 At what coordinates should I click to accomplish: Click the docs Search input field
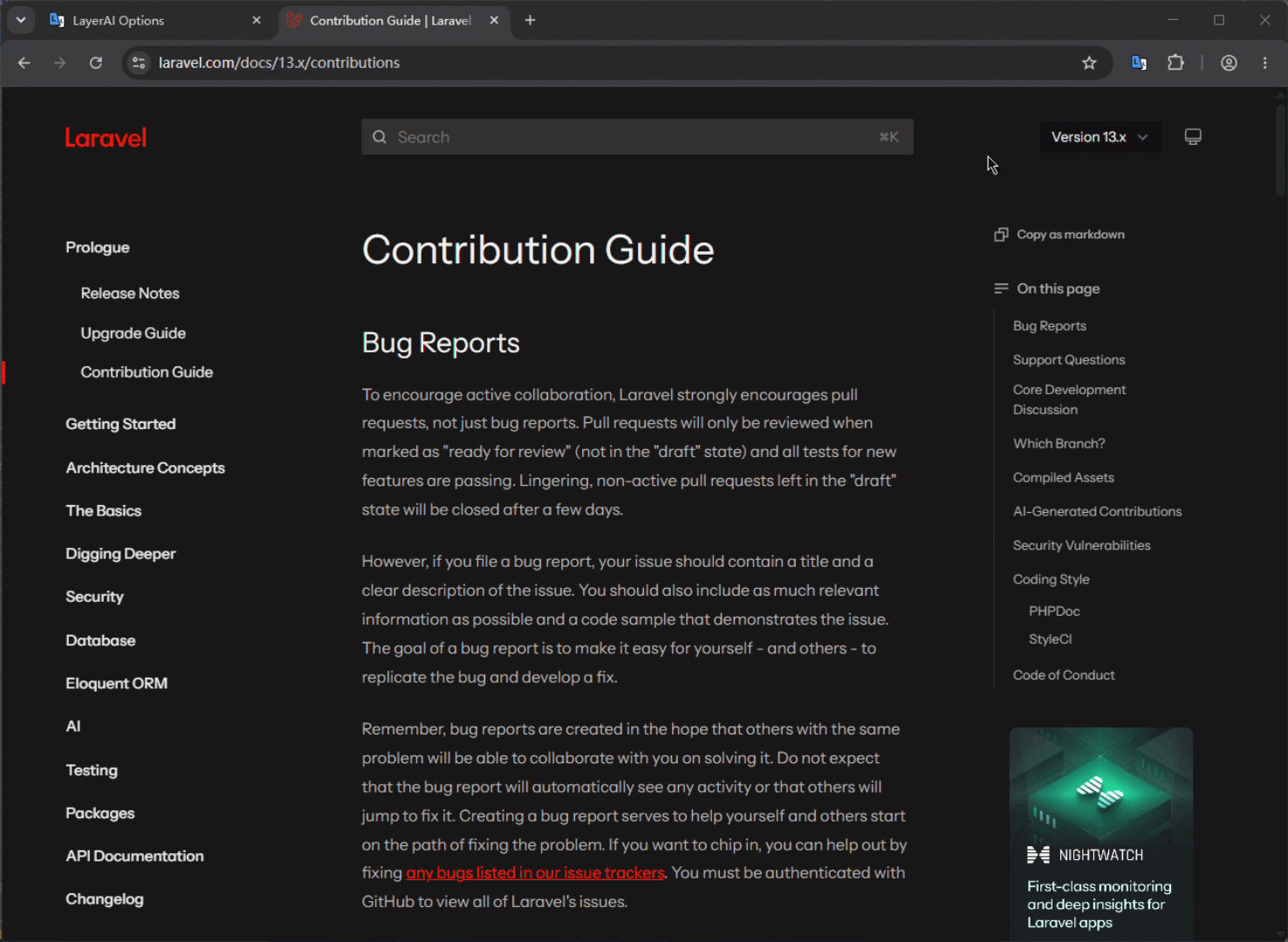(637, 137)
